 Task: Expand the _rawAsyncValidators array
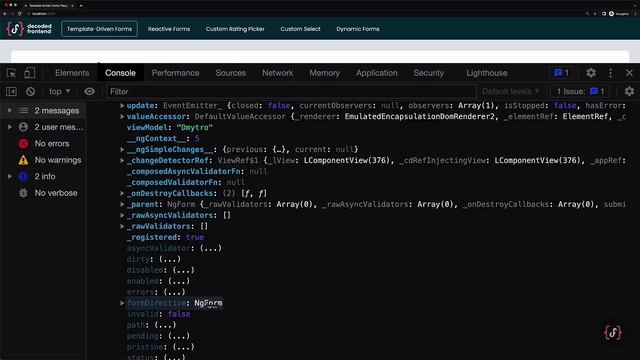click(122, 215)
